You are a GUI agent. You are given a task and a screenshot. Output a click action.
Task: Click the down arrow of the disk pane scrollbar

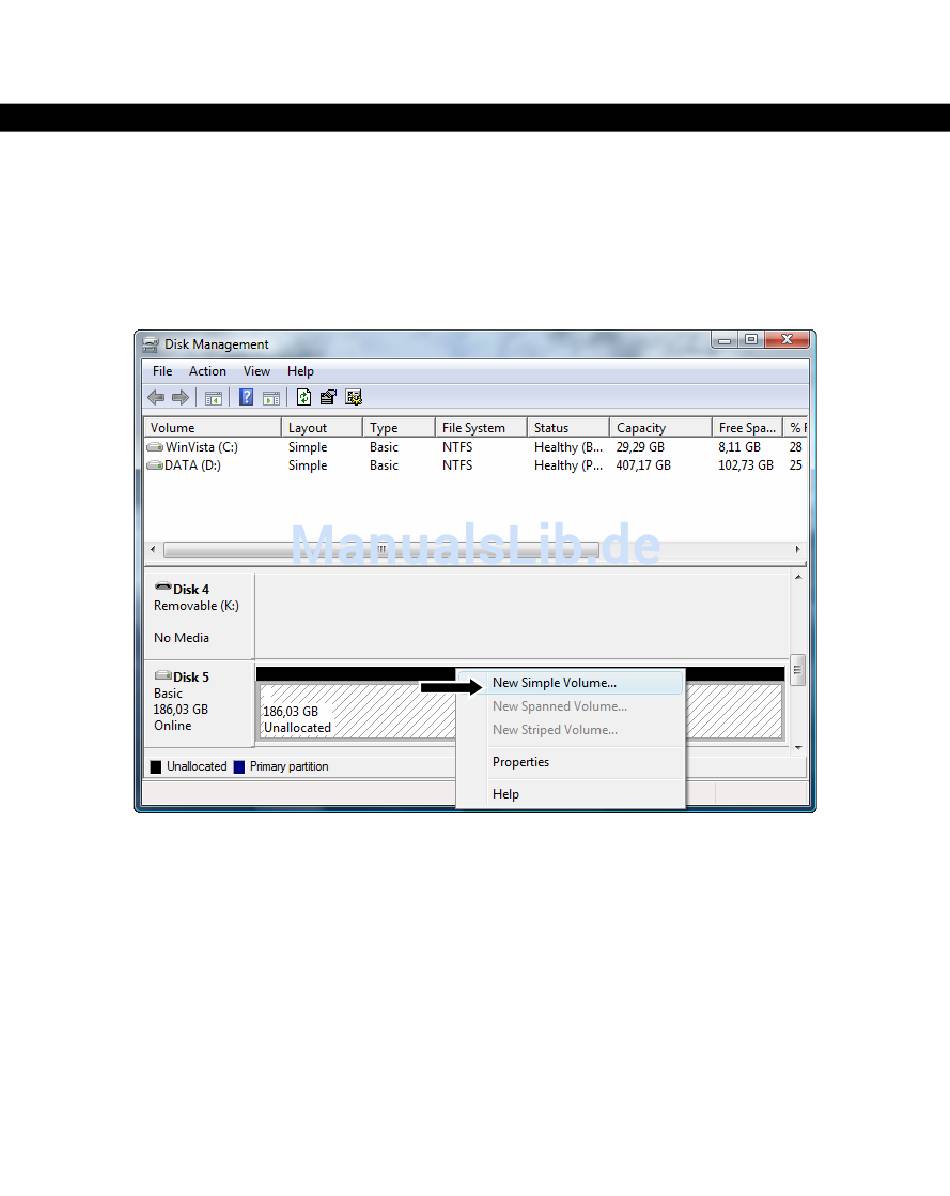point(798,748)
